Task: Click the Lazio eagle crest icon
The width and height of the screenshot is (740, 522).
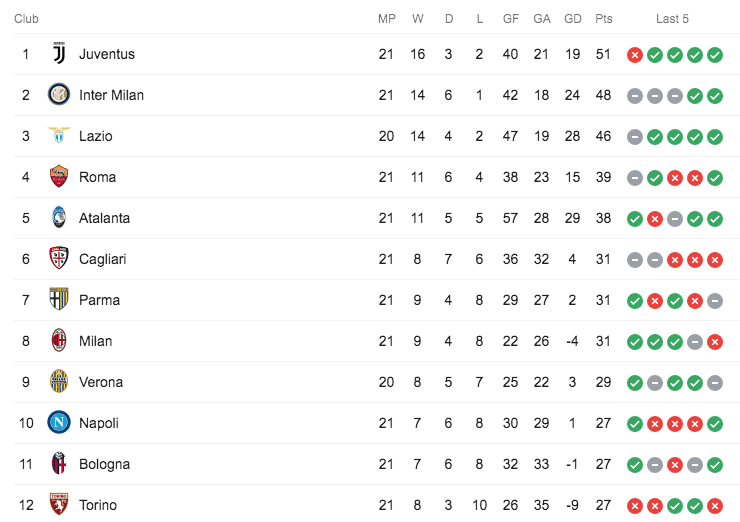Action: point(59,136)
